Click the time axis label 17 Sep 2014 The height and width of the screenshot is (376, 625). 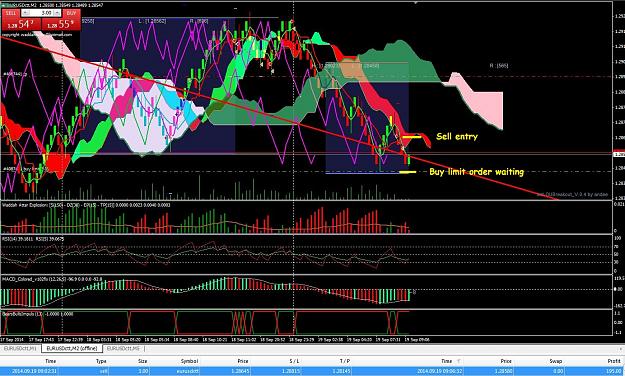(x=12, y=340)
